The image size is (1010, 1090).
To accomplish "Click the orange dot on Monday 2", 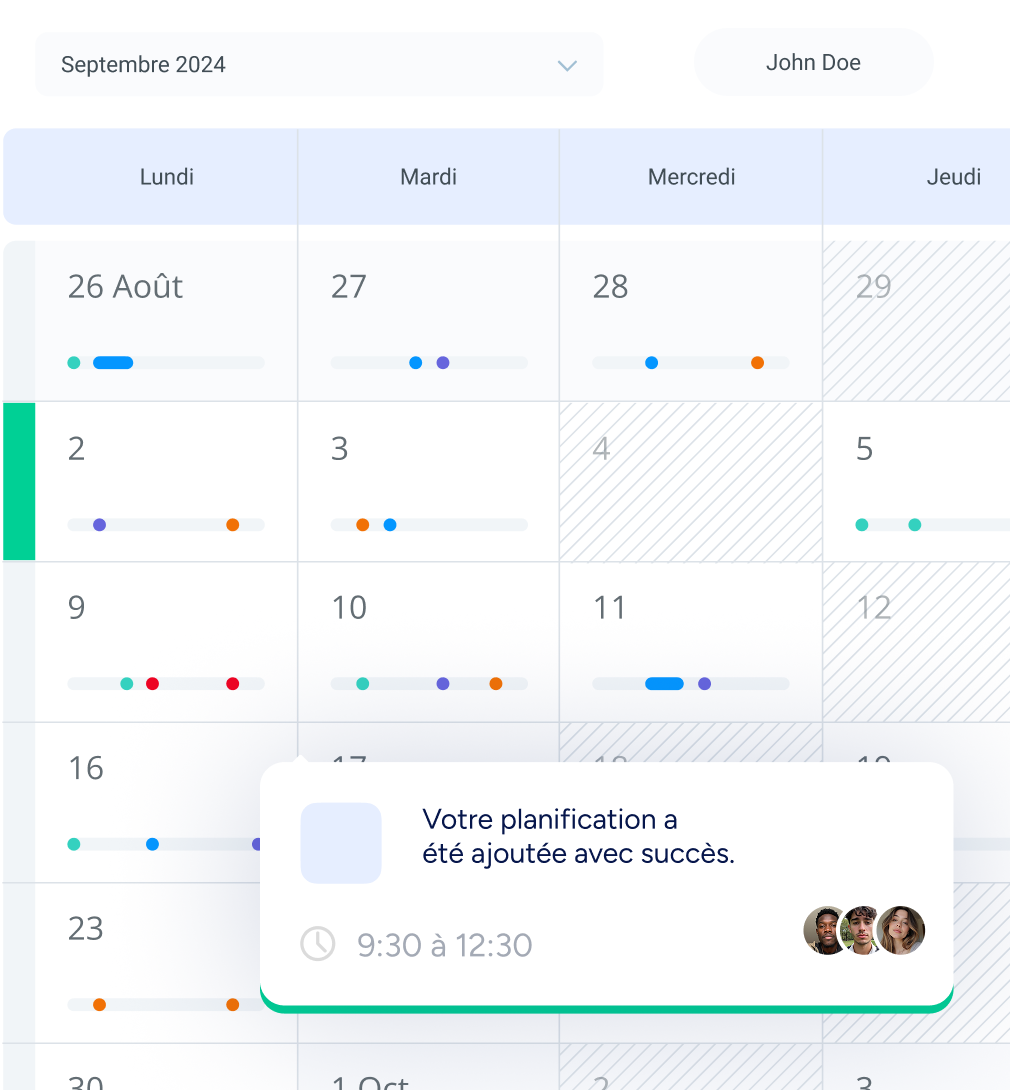I will coord(233,525).
